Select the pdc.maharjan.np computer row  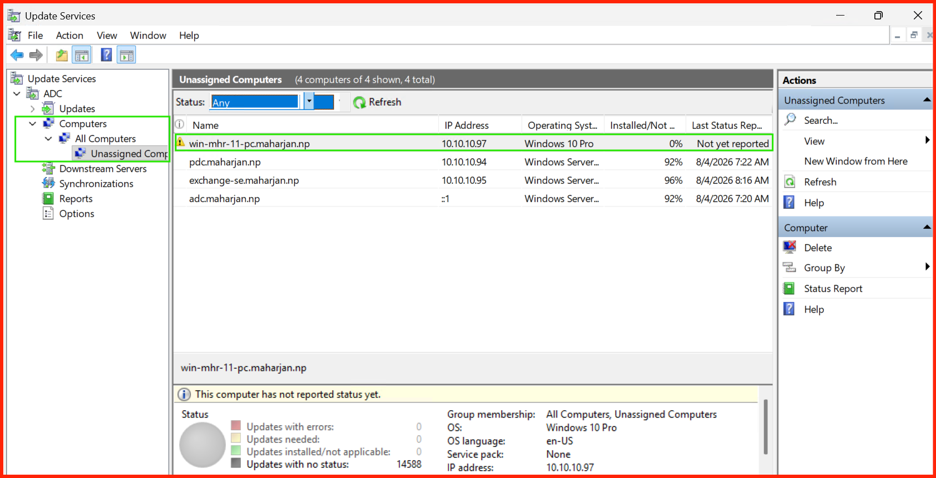[473, 162]
